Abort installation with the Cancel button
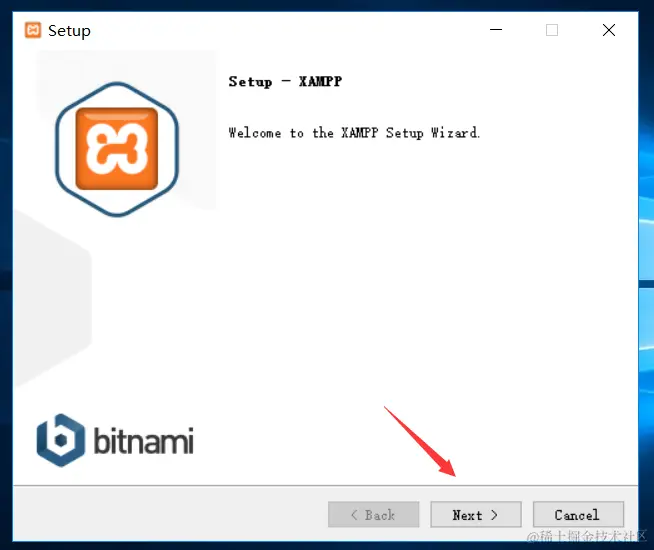654x550 pixels. [579, 515]
